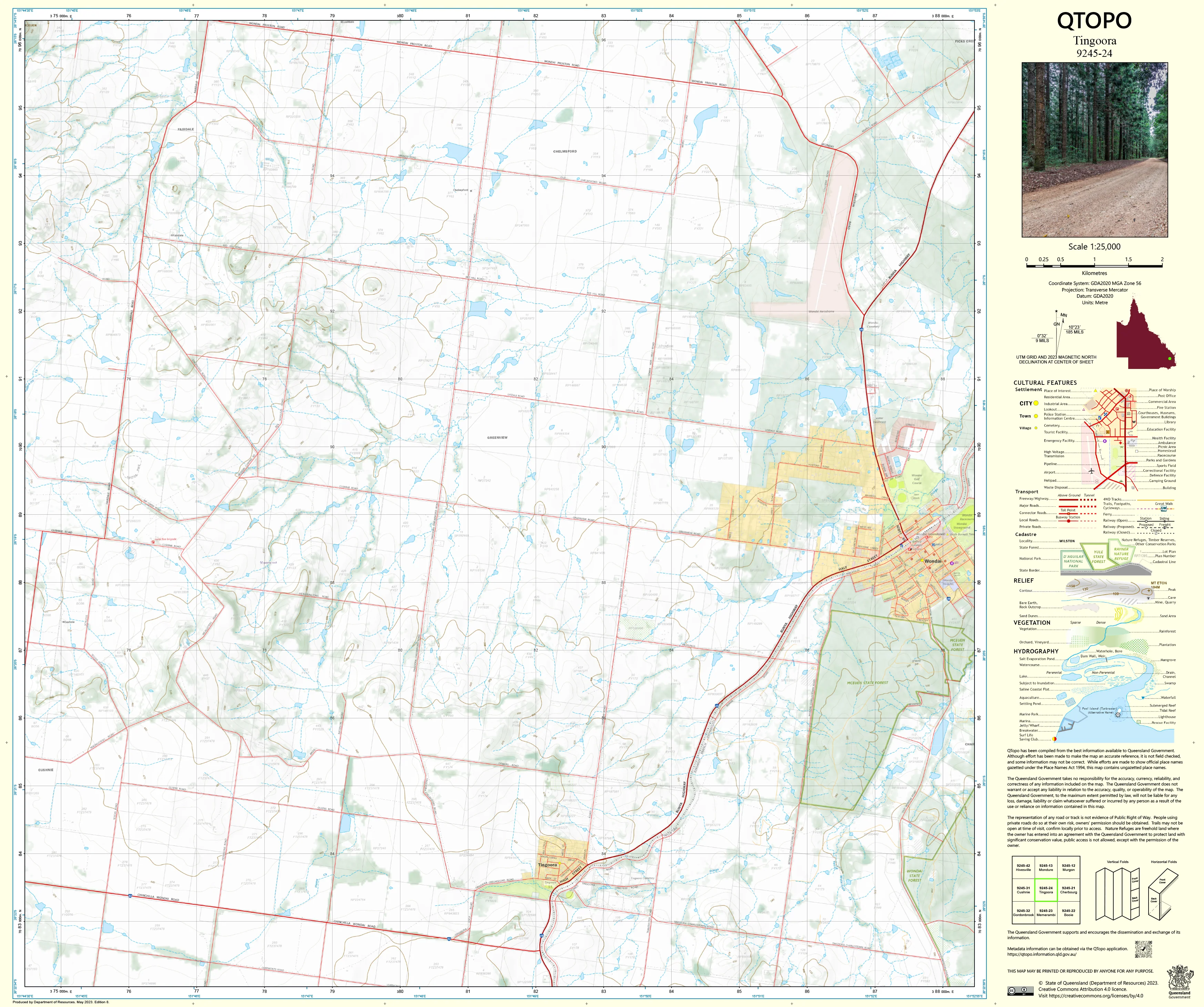Open the creativecommons.org licenses link

(x=1096, y=996)
